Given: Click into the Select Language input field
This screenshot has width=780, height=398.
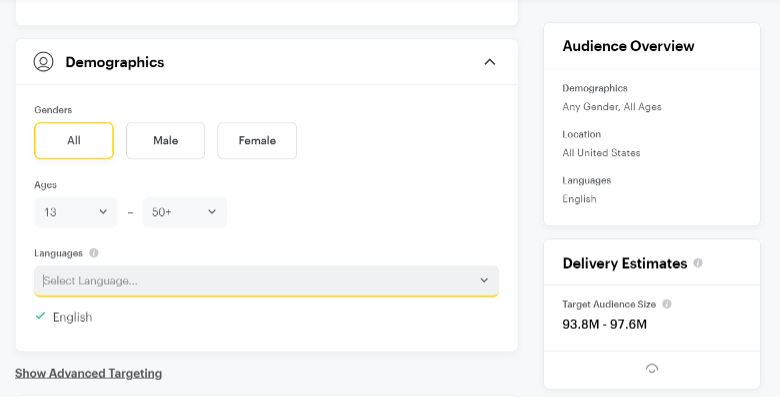Looking at the screenshot, I should pos(267,281).
